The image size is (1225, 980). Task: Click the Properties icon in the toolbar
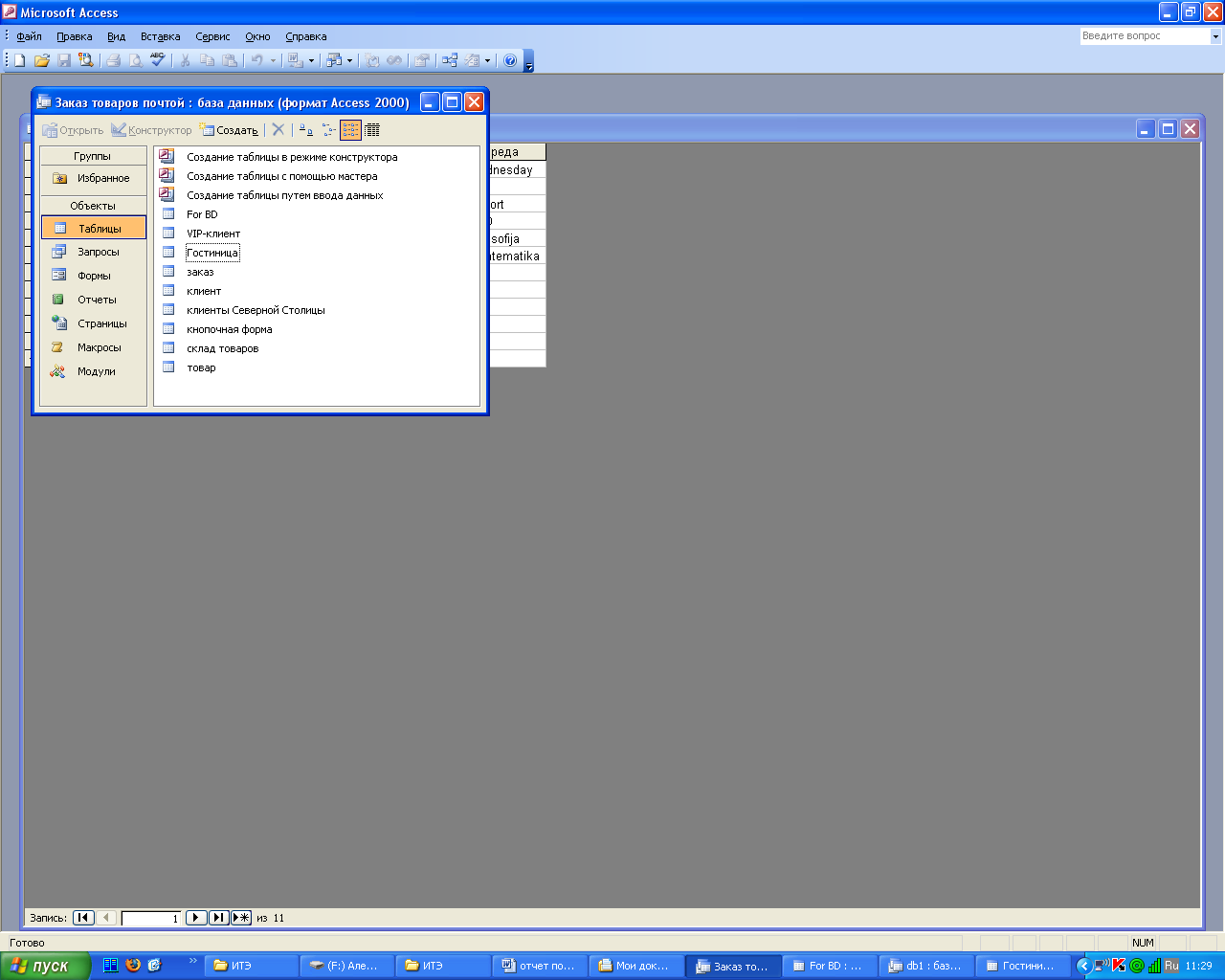tap(421, 60)
